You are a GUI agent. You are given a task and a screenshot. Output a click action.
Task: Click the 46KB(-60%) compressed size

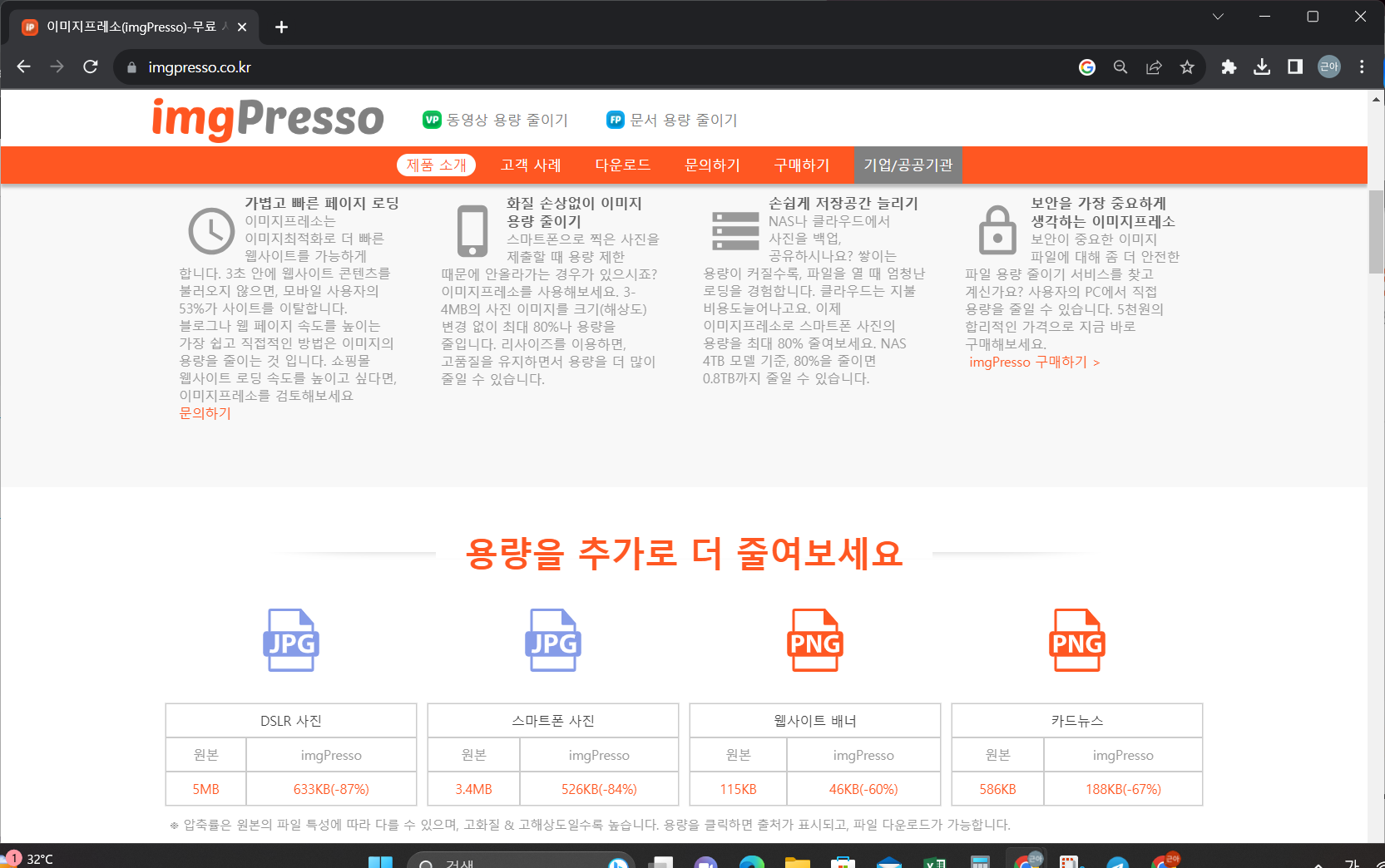coord(863,789)
